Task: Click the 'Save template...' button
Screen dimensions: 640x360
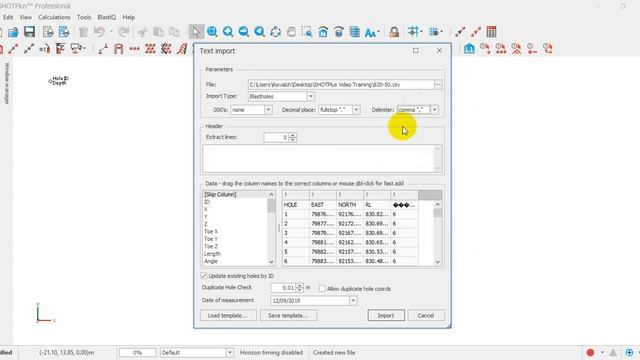Action: [288, 315]
